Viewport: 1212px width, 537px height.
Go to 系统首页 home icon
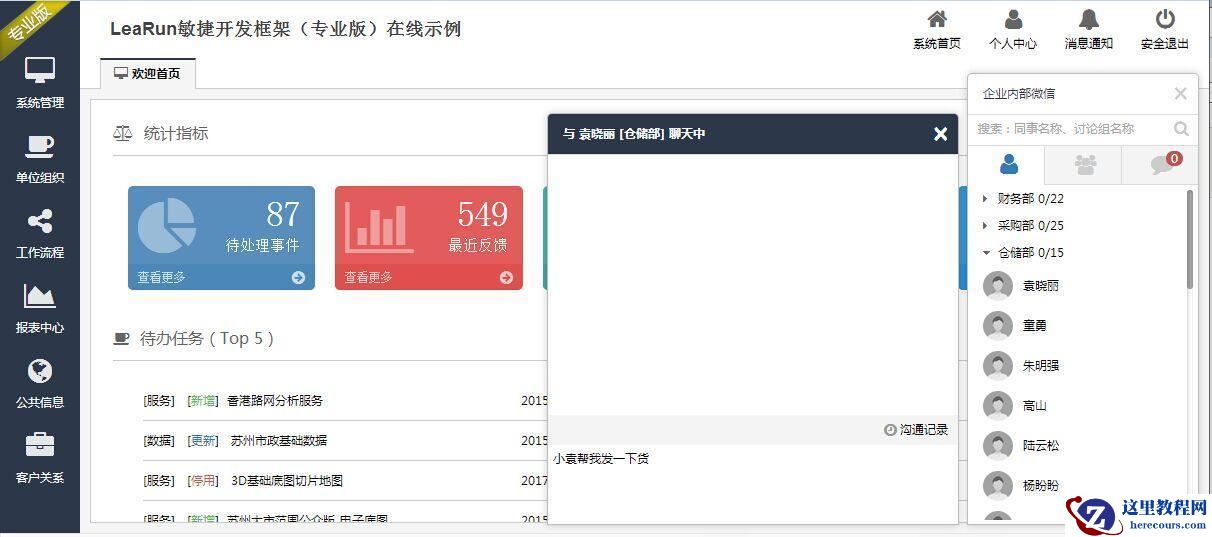coord(937,19)
